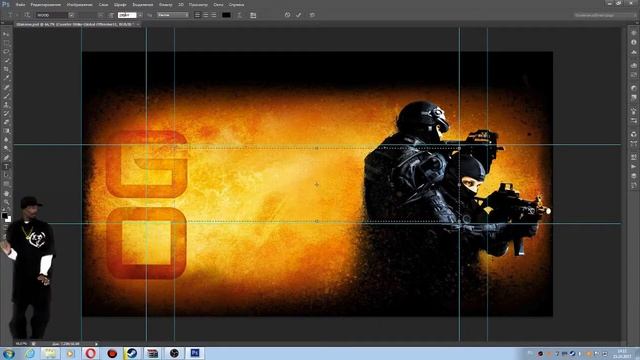Open the Файл menu
Screen dimensions: 640x360
pyautogui.click(x=20, y=4)
